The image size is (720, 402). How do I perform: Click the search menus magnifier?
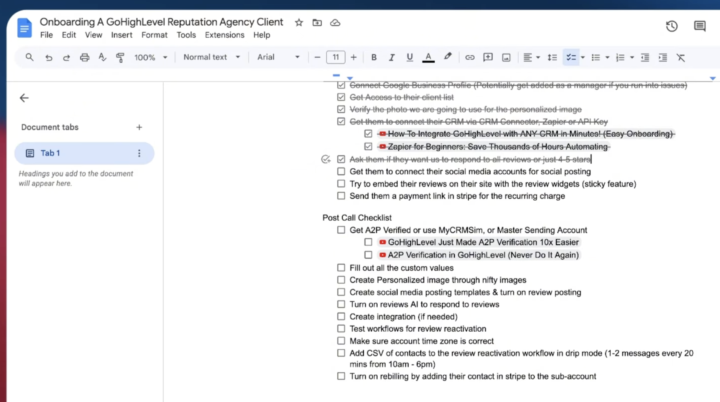pos(29,57)
